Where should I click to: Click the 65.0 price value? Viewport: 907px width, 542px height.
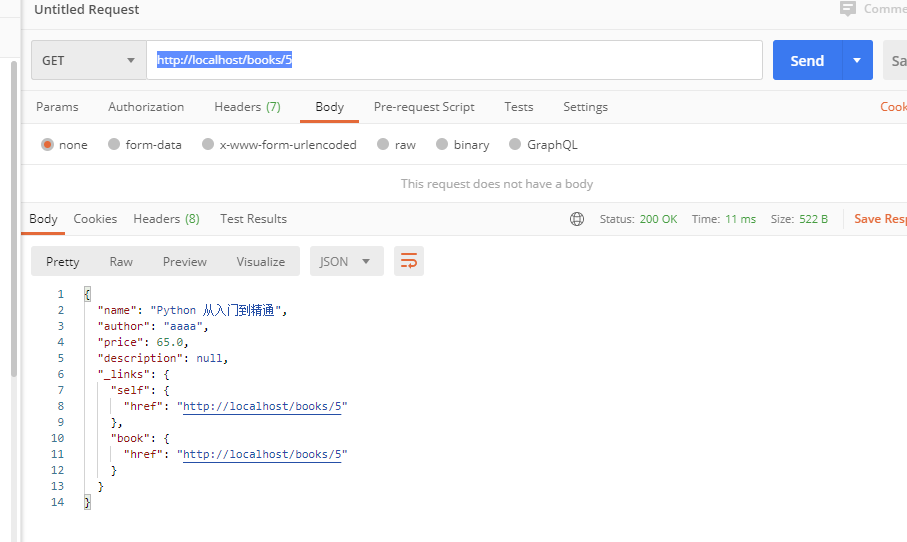(169, 342)
